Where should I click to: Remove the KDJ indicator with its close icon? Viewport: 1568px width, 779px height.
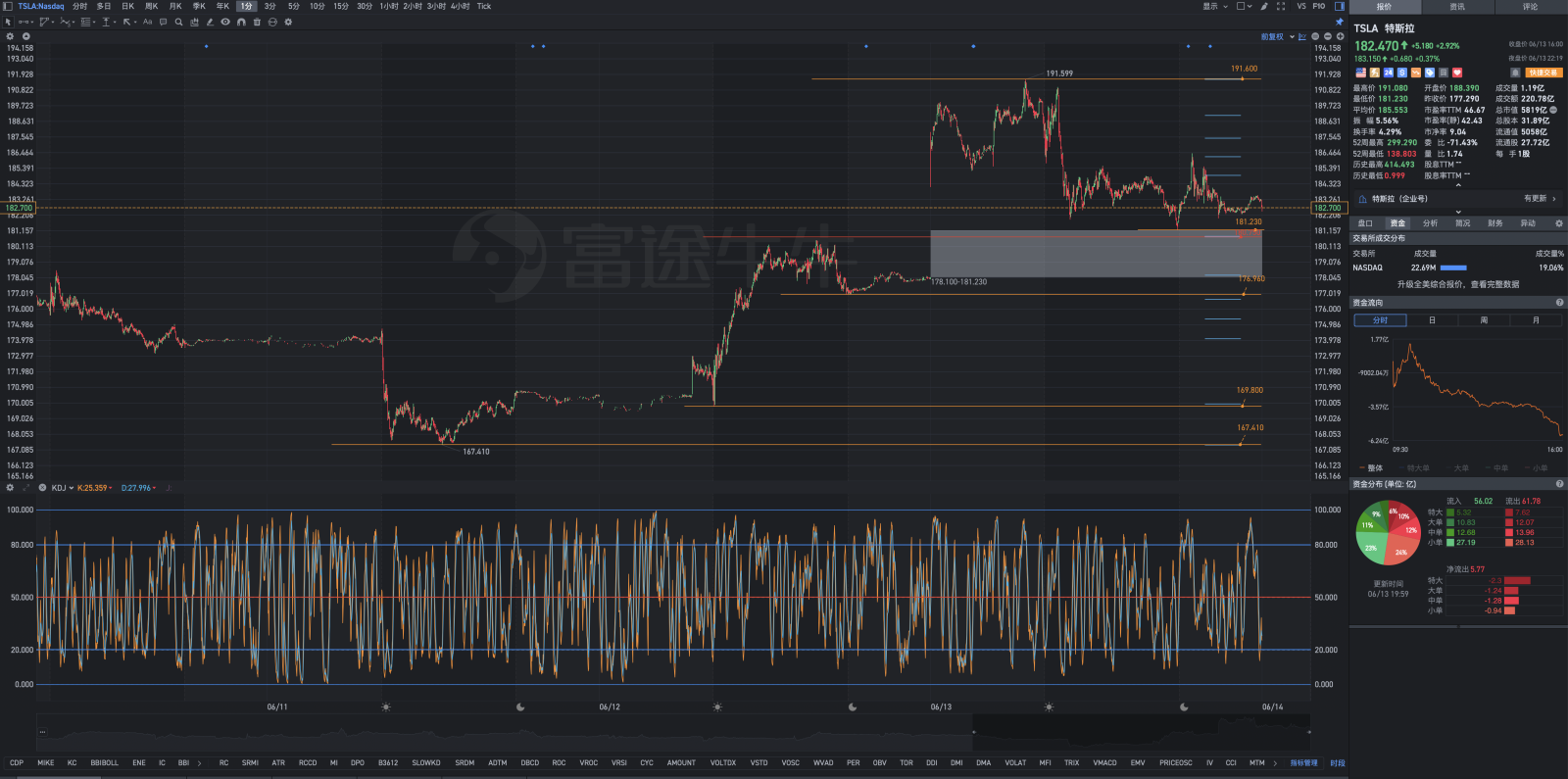[42, 487]
